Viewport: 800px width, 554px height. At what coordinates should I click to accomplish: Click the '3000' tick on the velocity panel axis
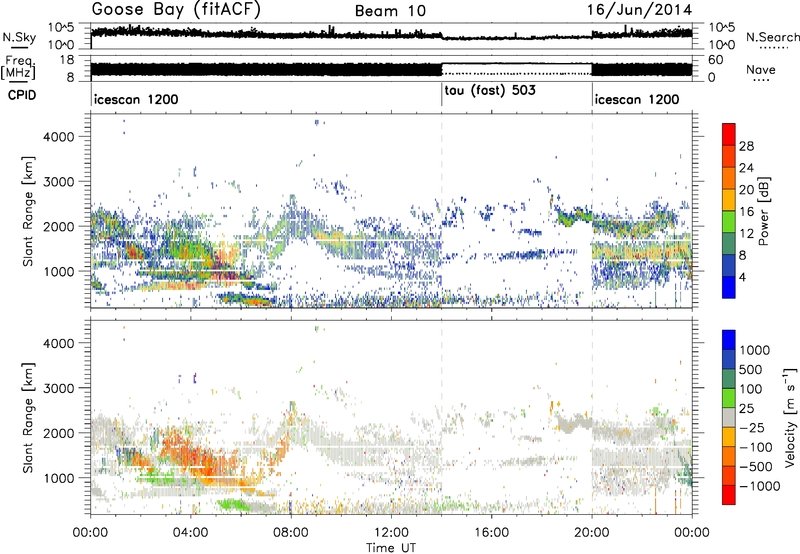[x=58, y=388]
